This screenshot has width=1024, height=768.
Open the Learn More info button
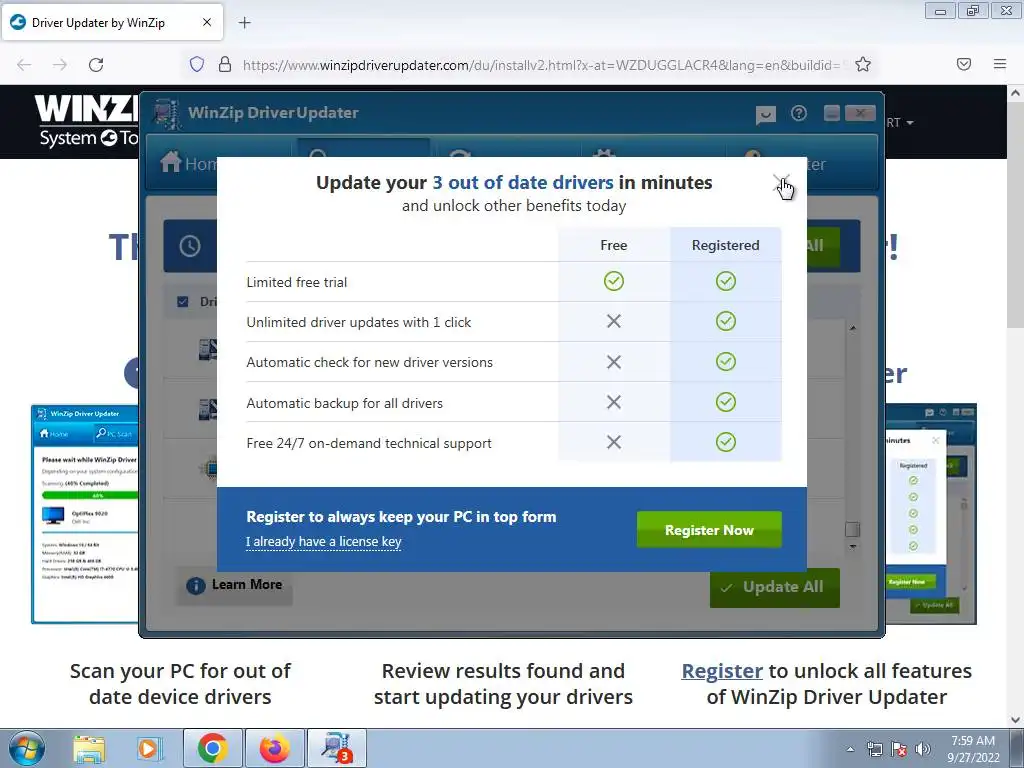234,585
